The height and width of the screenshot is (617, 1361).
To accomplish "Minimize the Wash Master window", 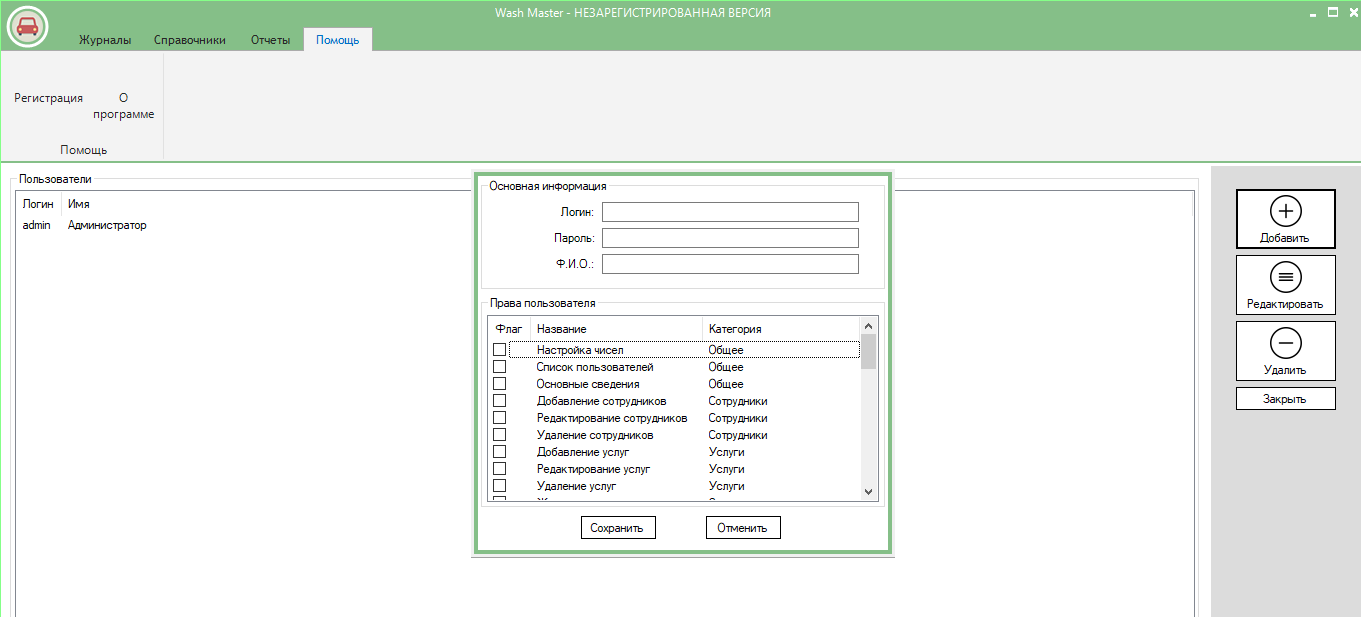I will click(x=1314, y=13).
